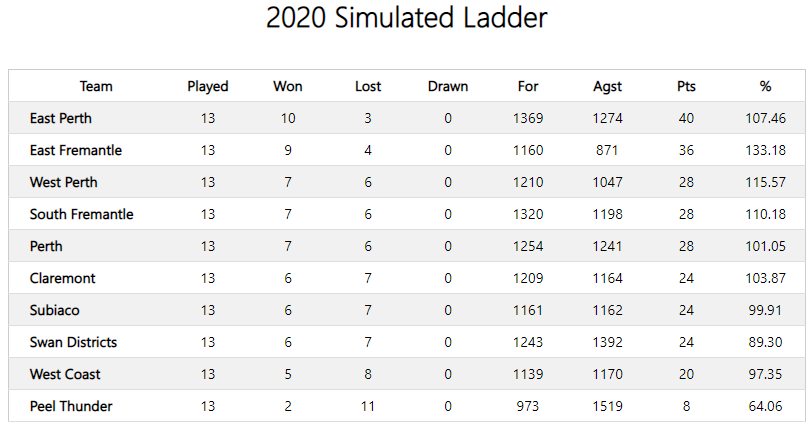Screen dimensions: 812x424
Task: Select the Played column header
Action: pyautogui.click(x=208, y=86)
